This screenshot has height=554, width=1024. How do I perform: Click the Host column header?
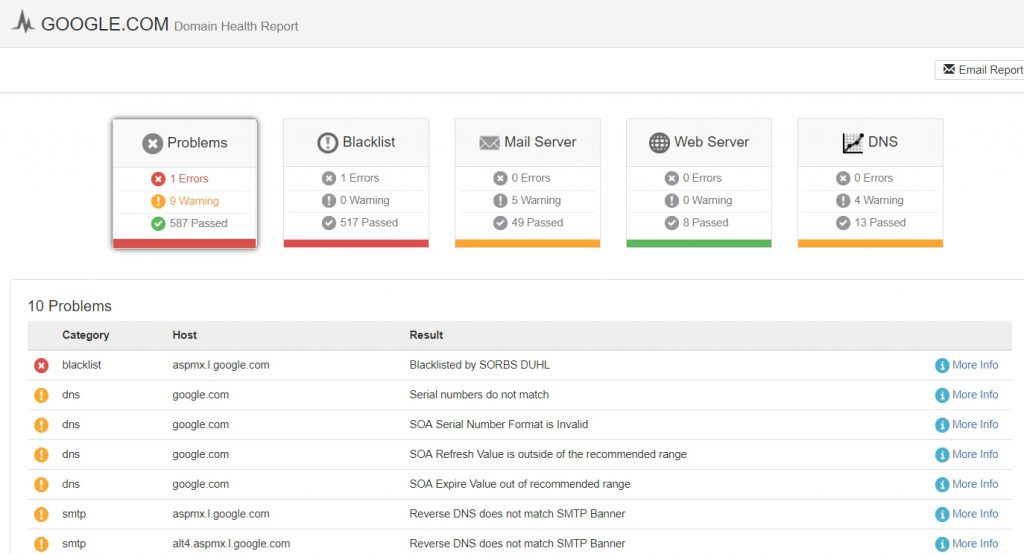click(184, 334)
